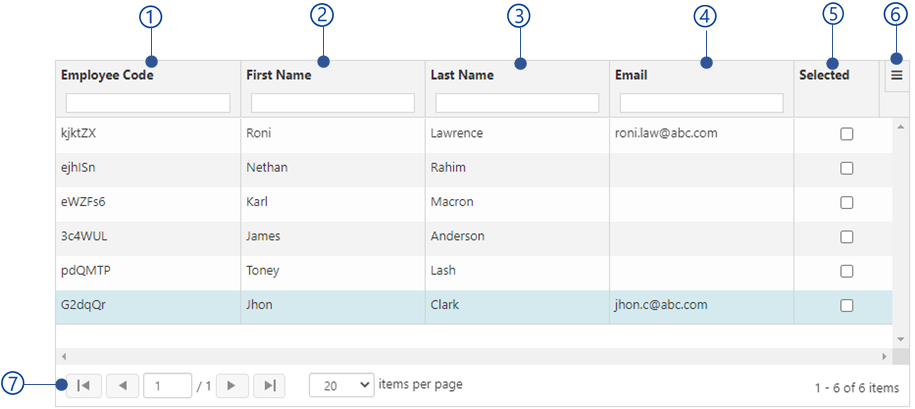Screen dimensions: 915x409
Task: Select the checkbox in Jhon Clark's row
Action: click(x=846, y=305)
